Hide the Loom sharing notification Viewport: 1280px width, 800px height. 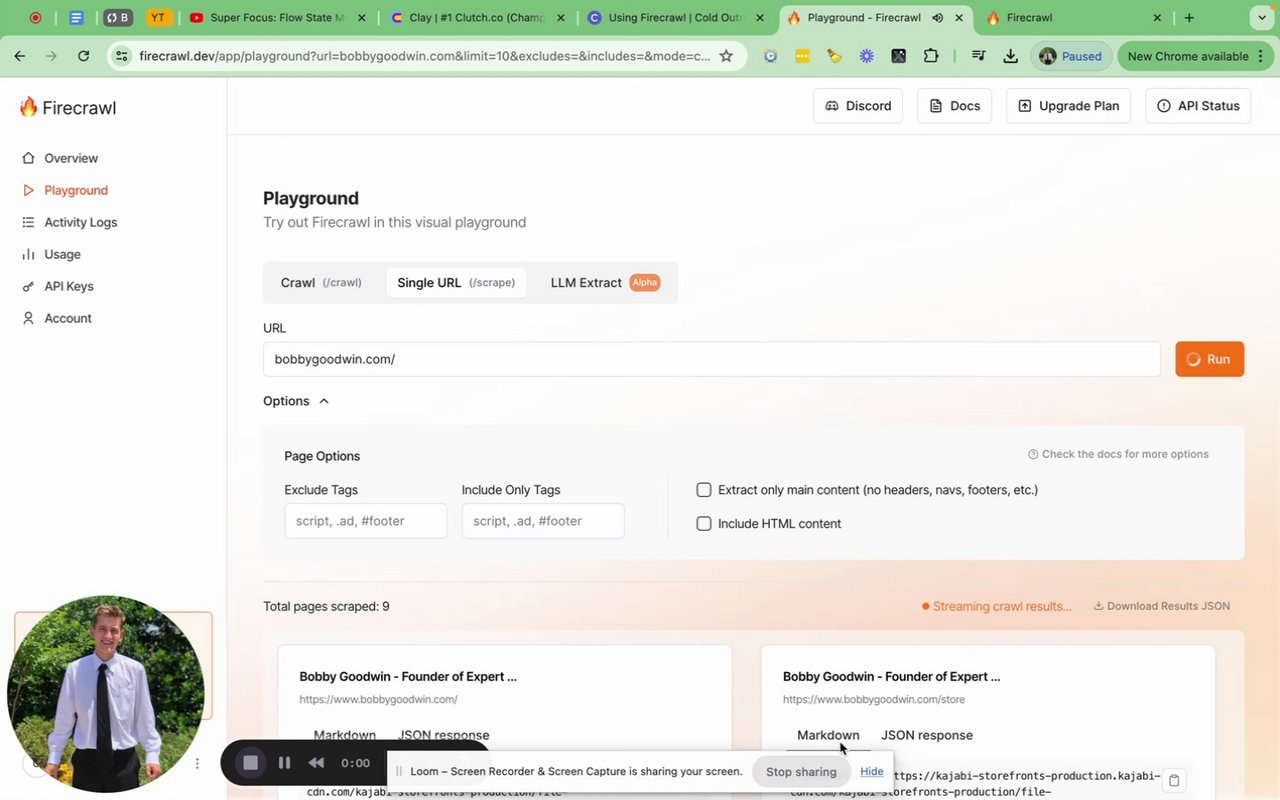pyautogui.click(x=872, y=771)
